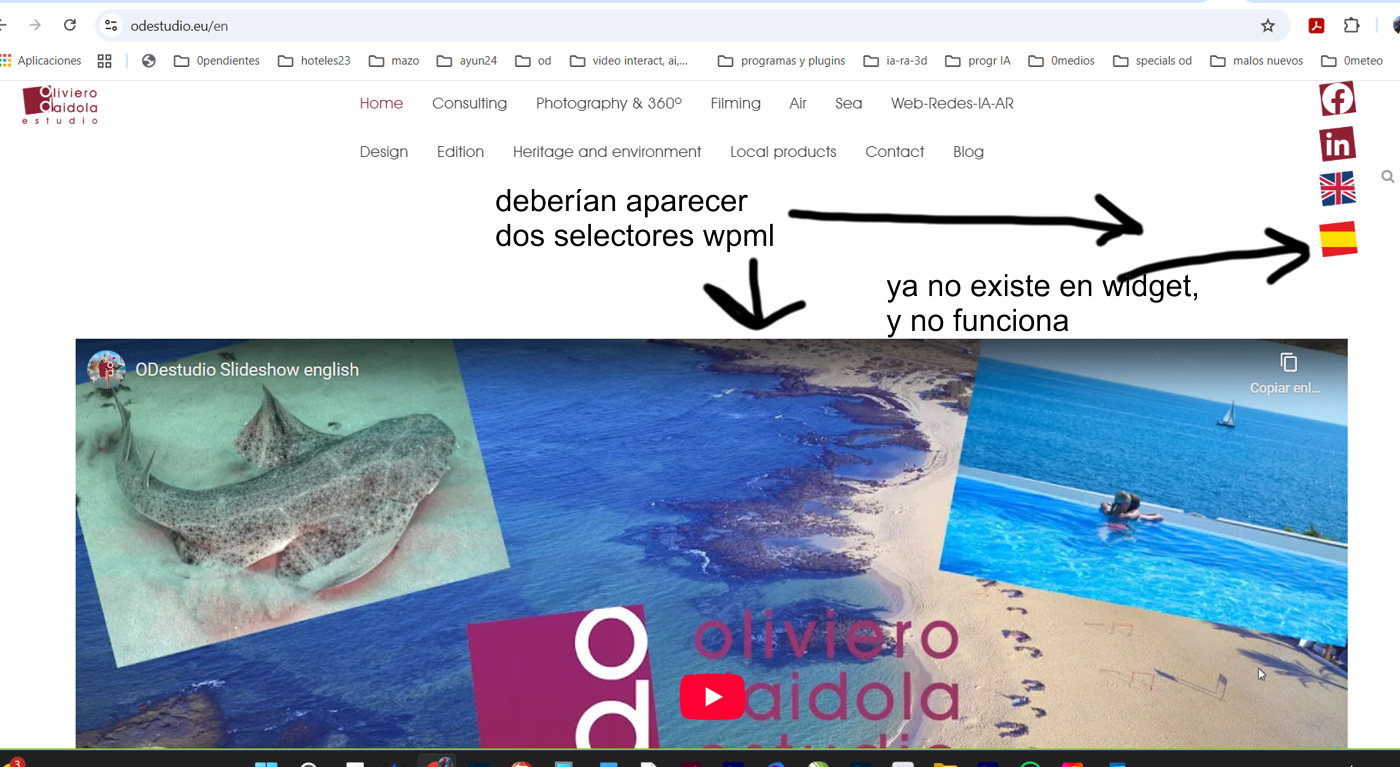This screenshot has height=767, width=1400.
Task: Open the Aplicaciones bookmarks shortcut
Action: pos(42,61)
